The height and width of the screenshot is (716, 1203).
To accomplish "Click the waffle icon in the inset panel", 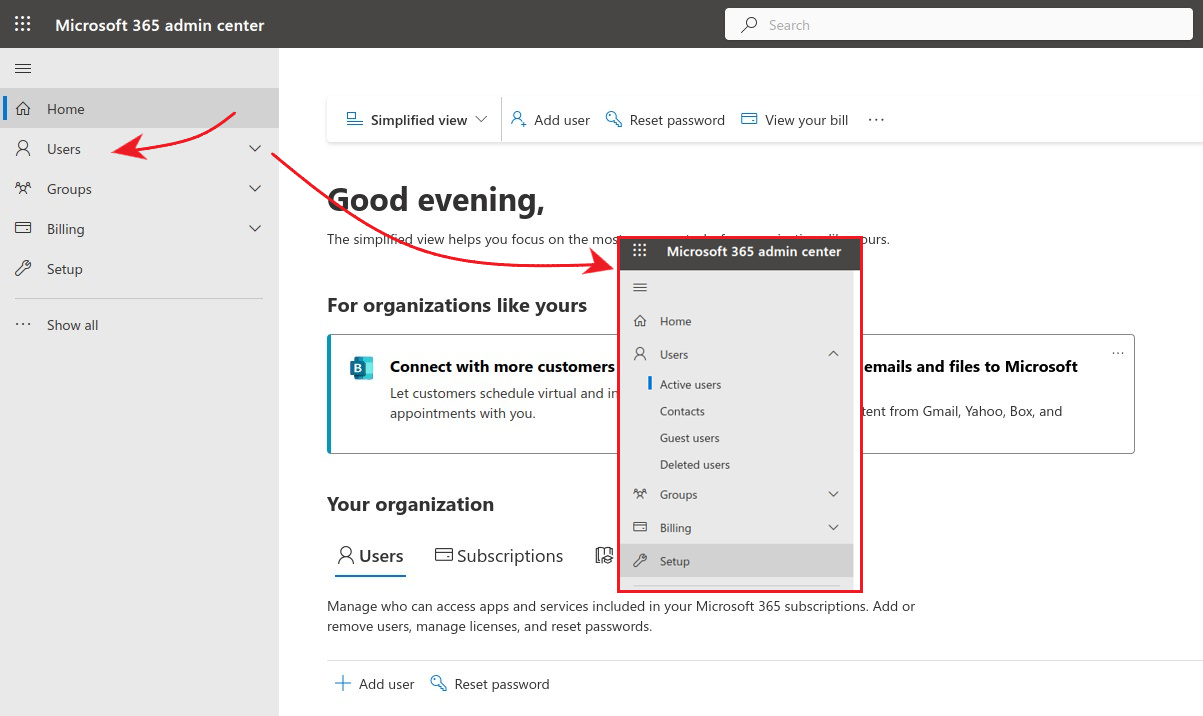I will [x=640, y=251].
